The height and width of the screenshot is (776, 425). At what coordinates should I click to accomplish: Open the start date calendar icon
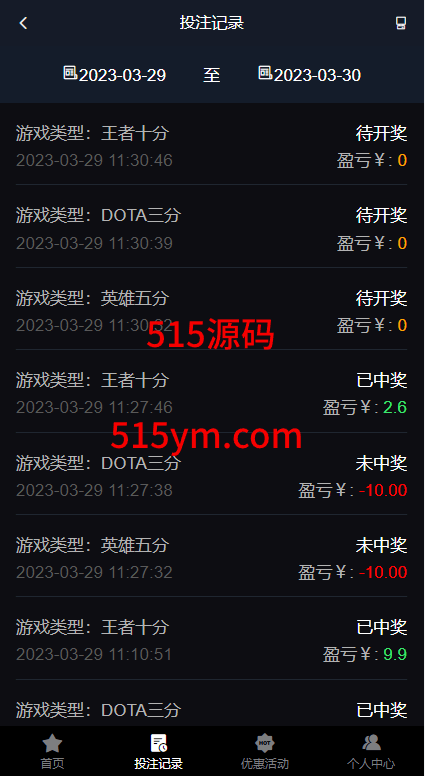click(x=70, y=73)
